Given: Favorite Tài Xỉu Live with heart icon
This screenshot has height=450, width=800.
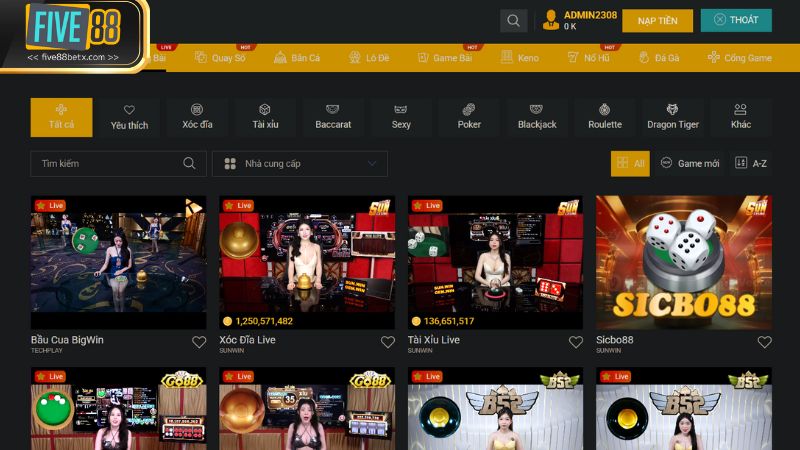Looking at the screenshot, I should tap(576, 342).
